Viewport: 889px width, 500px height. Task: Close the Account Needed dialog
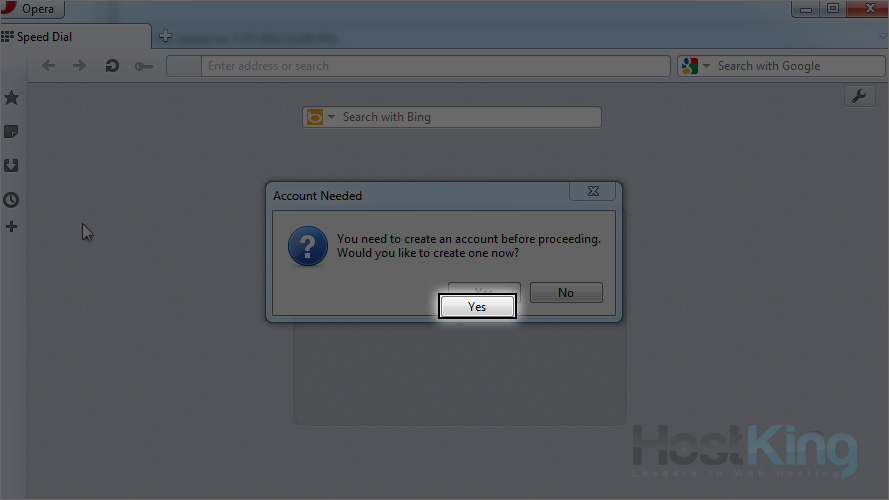[592, 192]
